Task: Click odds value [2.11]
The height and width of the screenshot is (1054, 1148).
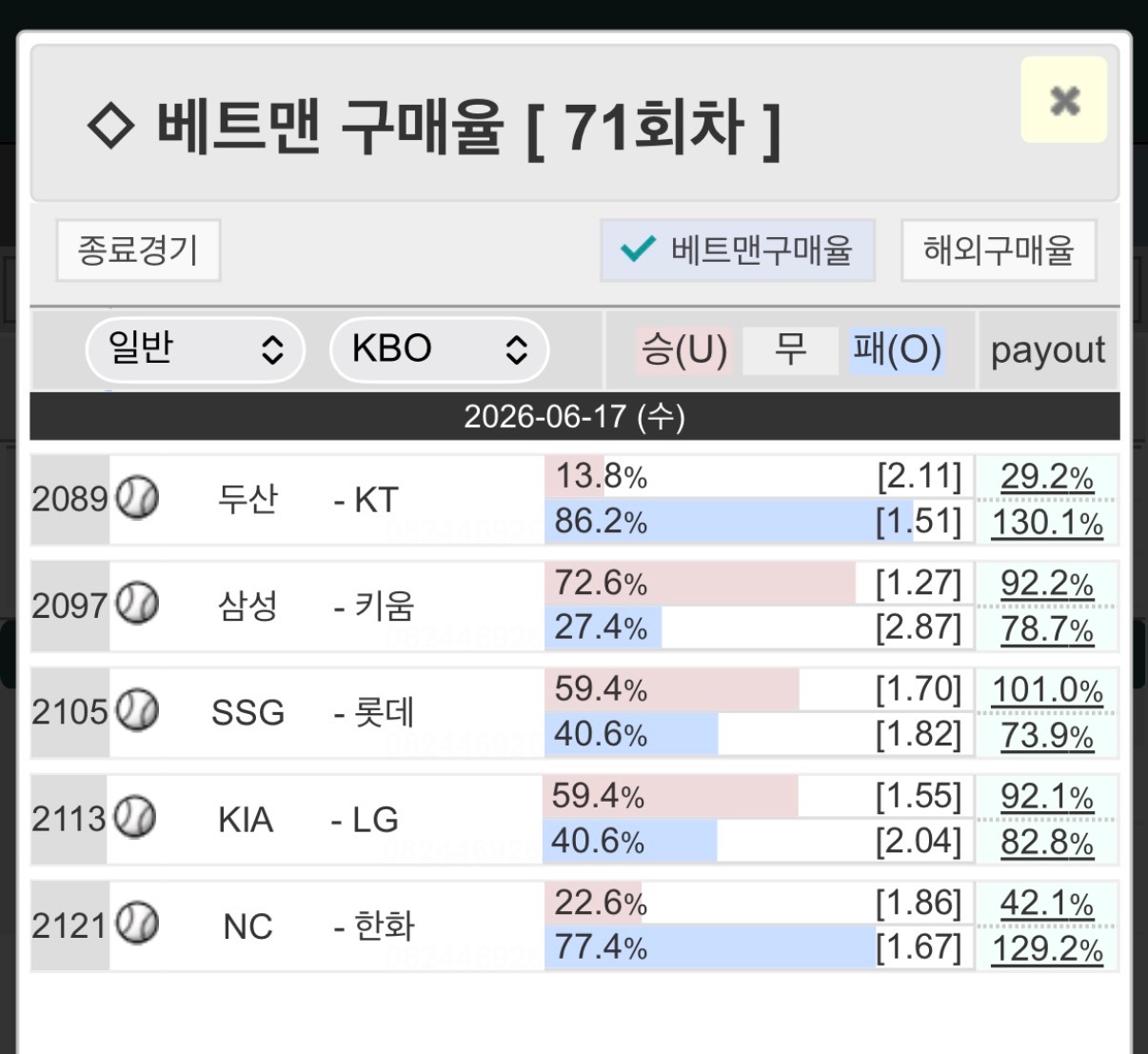Action: (x=919, y=476)
